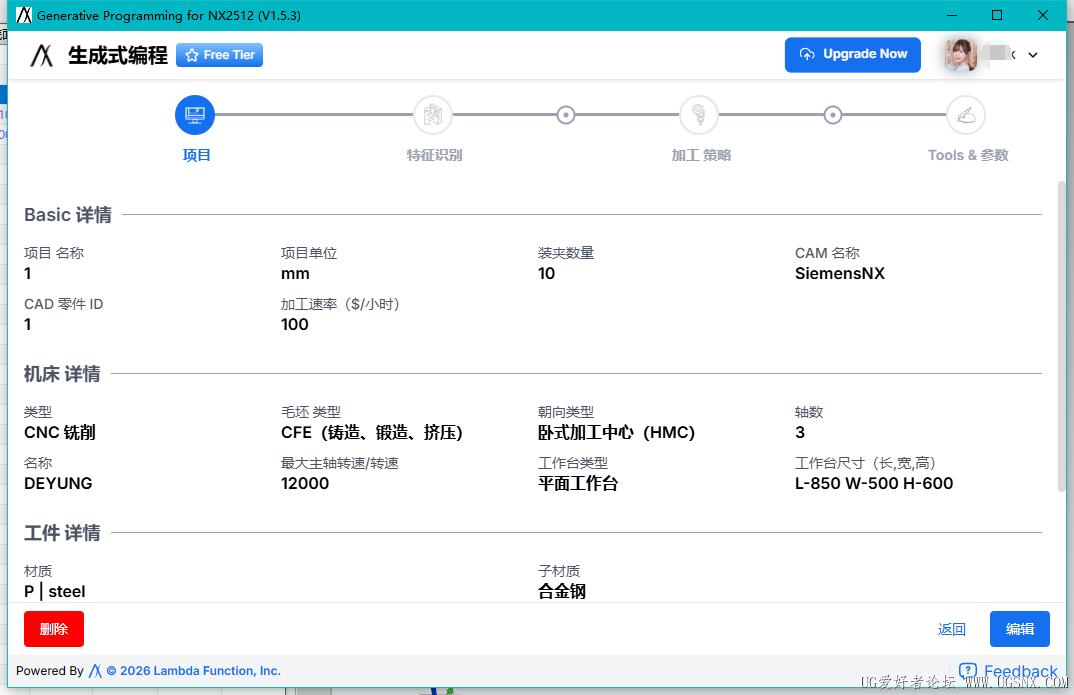The width and height of the screenshot is (1074, 695).
Task: Click the 项目 名称 value 1
Action: click(x=27, y=274)
